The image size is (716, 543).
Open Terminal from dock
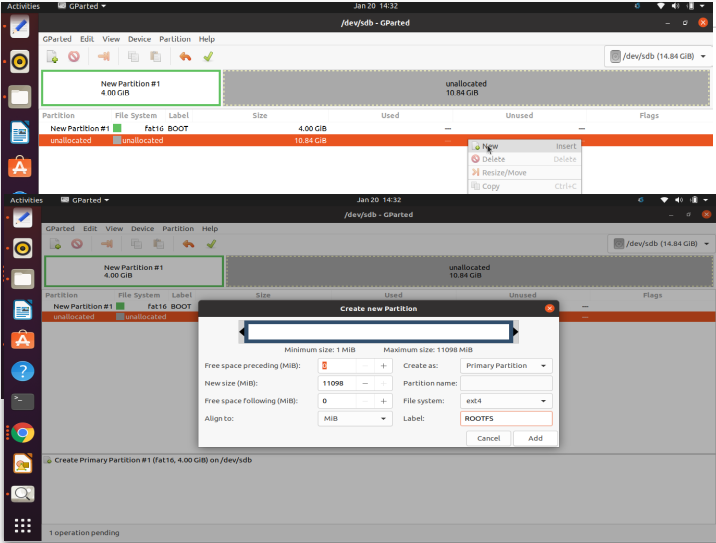(22, 401)
